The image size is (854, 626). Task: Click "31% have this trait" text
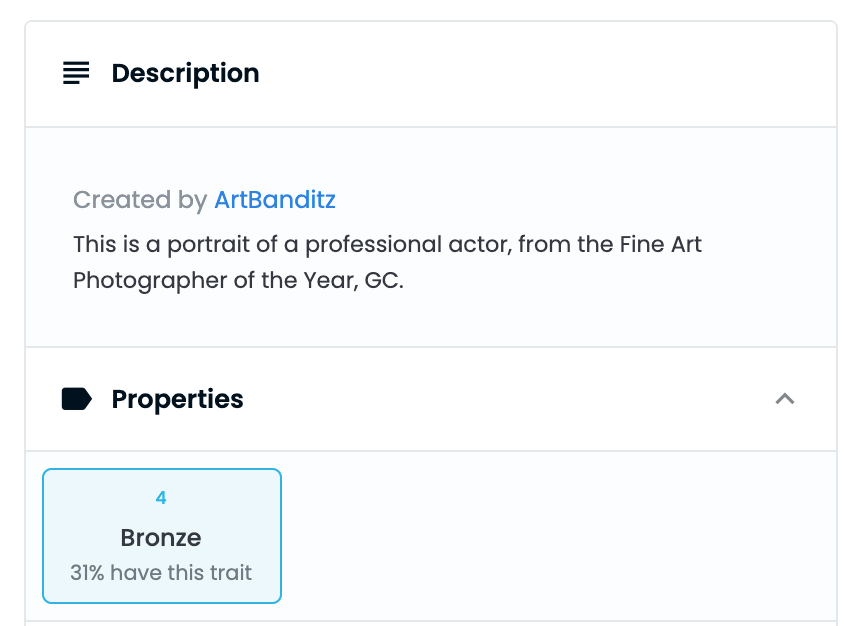click(x=161, y=573)
